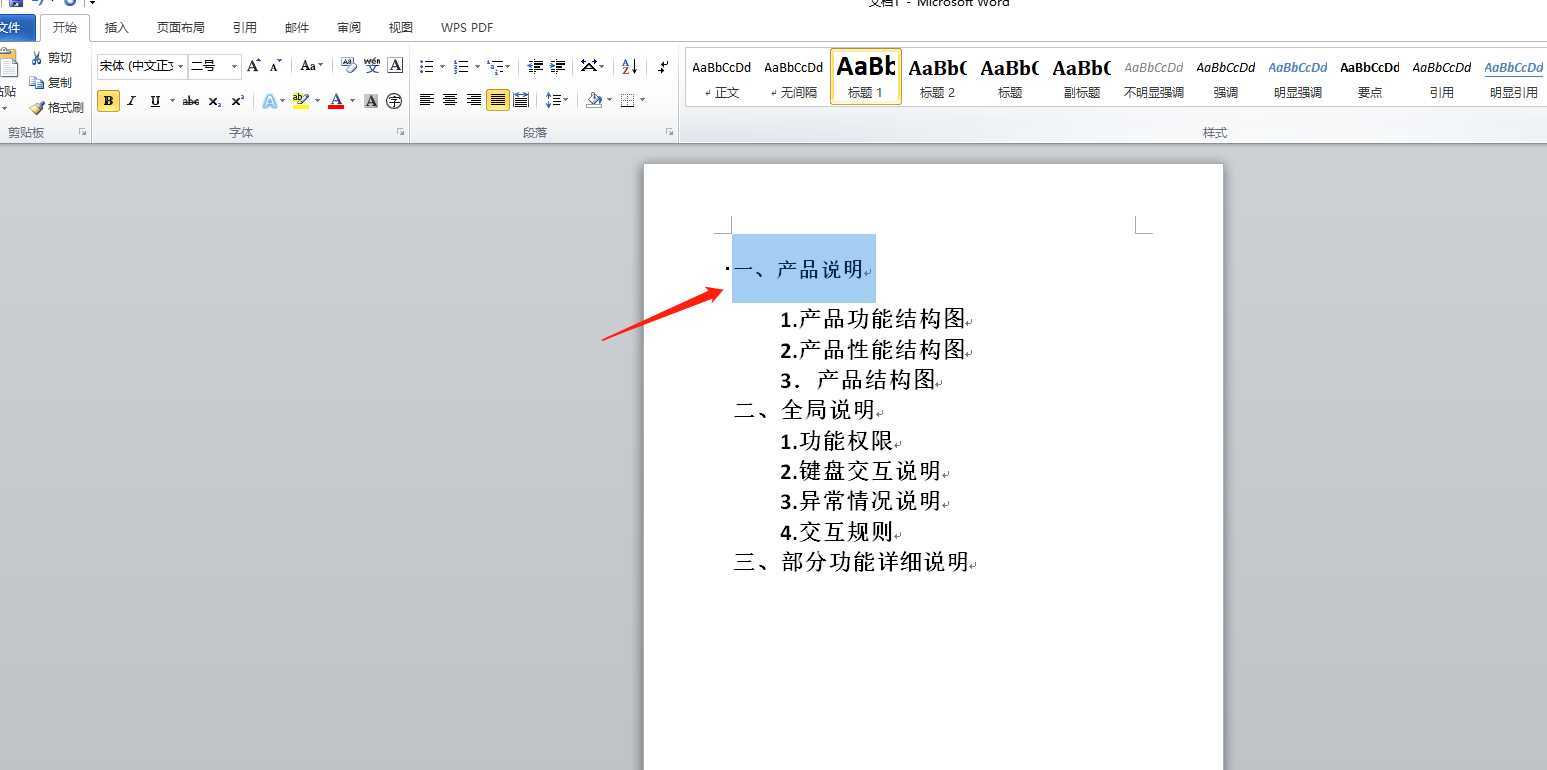This screenshot has width=1547, height=770.
Task: Apply the 明显强调 (Intense Emphasis) style
Action: click(x=1298, y=77)
